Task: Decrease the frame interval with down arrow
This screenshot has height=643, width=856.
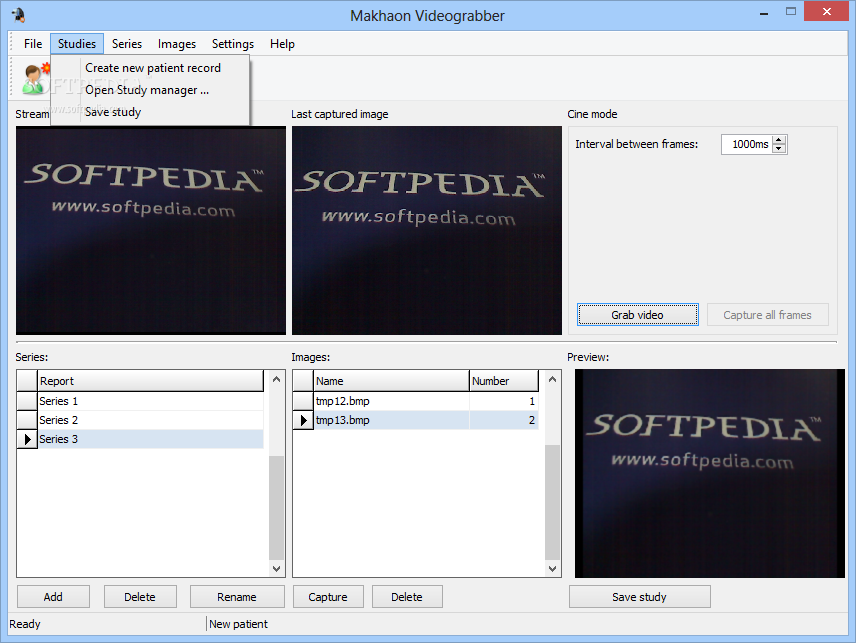Action: click(x=779, y=149)
